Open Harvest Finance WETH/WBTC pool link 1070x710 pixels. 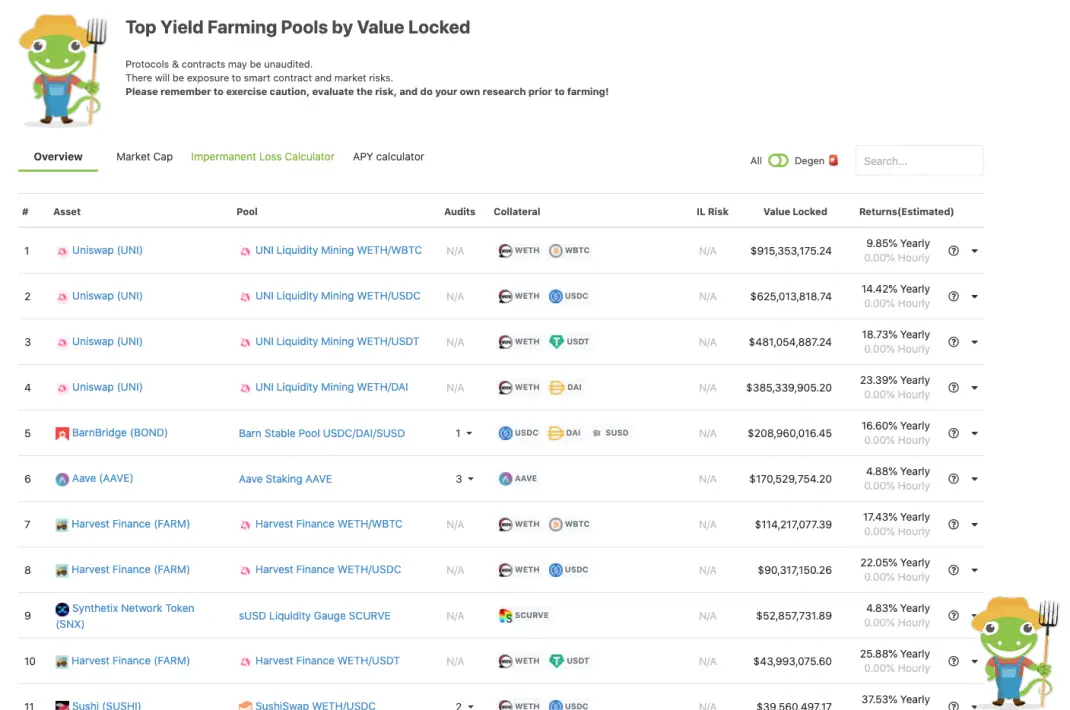(x=329, y=524)
